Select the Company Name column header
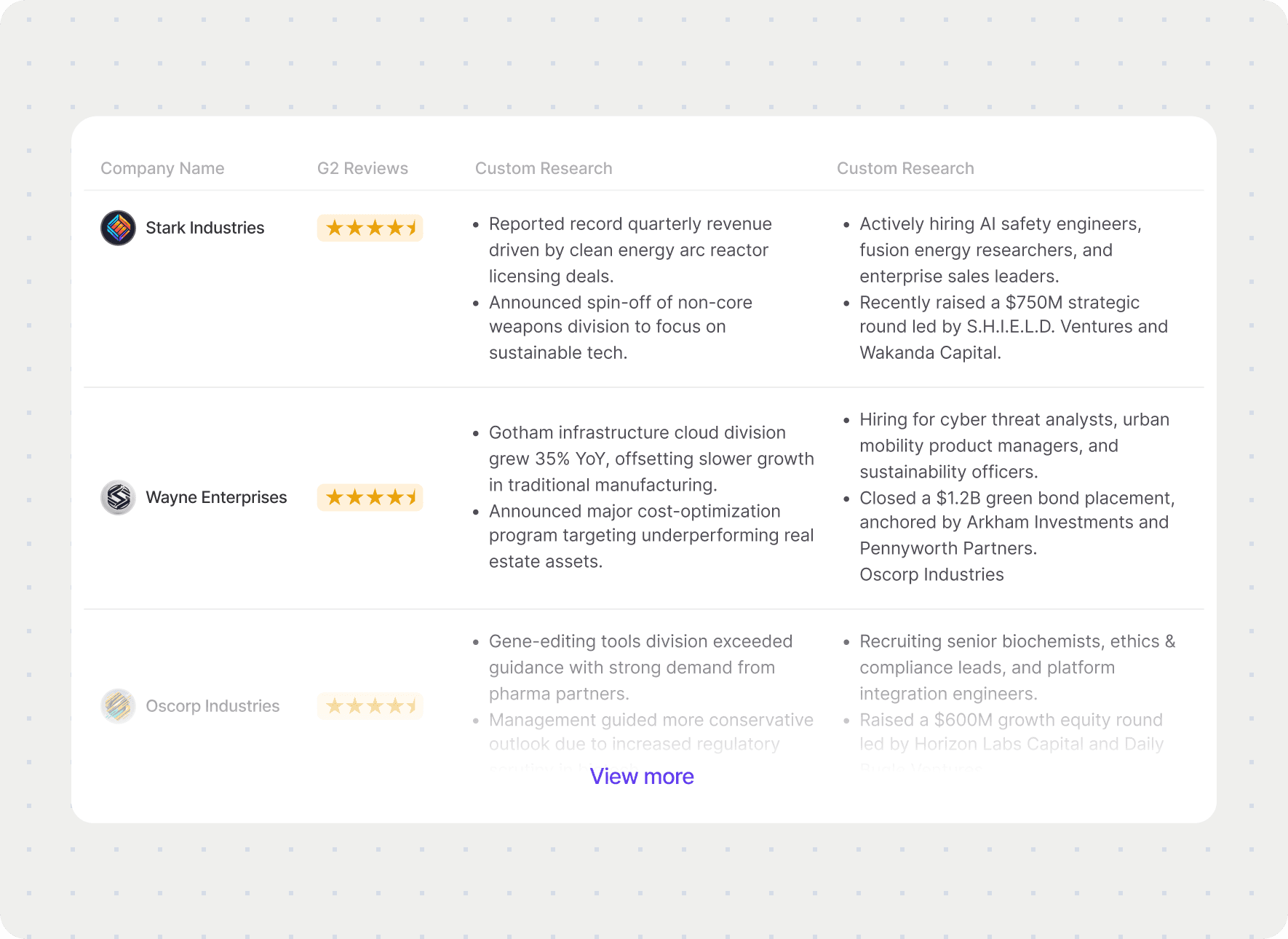The image size is (1288, 939). (x=162, y=168)
